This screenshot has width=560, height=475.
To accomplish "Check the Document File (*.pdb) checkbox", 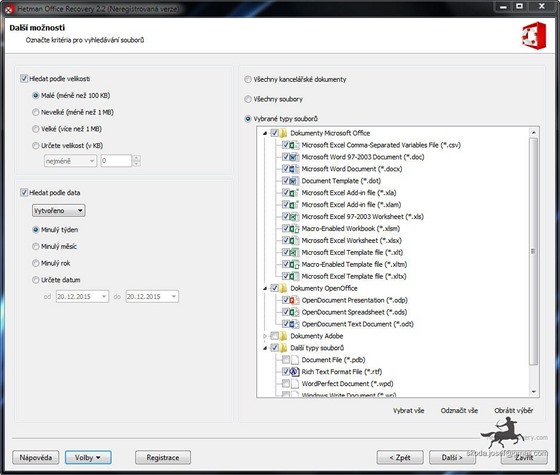I will (286, 360).
